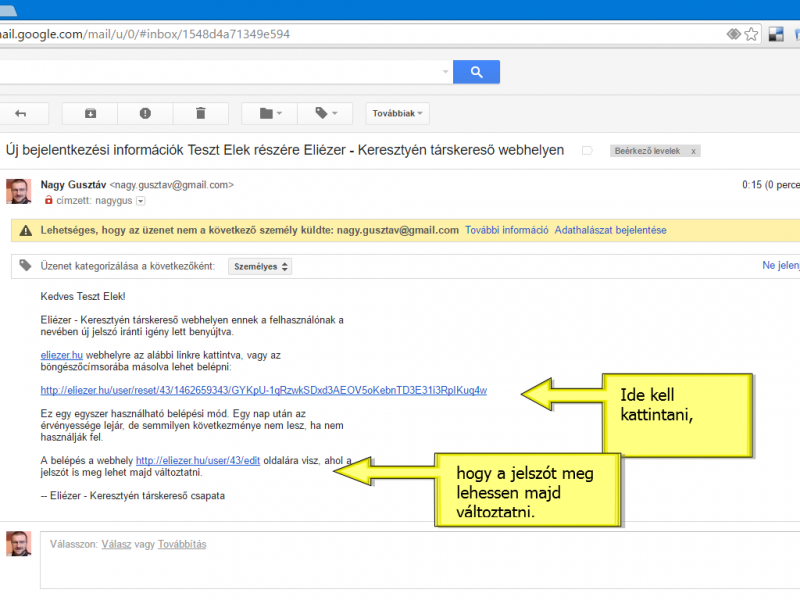Remove the Beérkező levelek label with x
Viewport: 800px width, 600px height.
[x=693, y=151]
